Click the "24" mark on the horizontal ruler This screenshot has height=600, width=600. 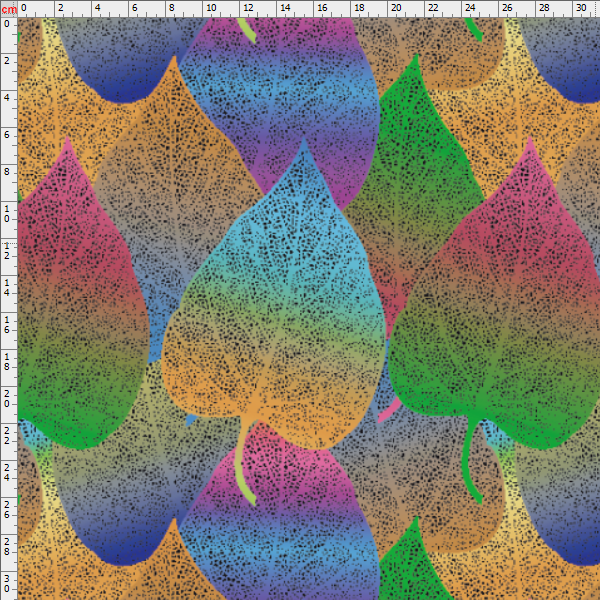pos(470,8)
